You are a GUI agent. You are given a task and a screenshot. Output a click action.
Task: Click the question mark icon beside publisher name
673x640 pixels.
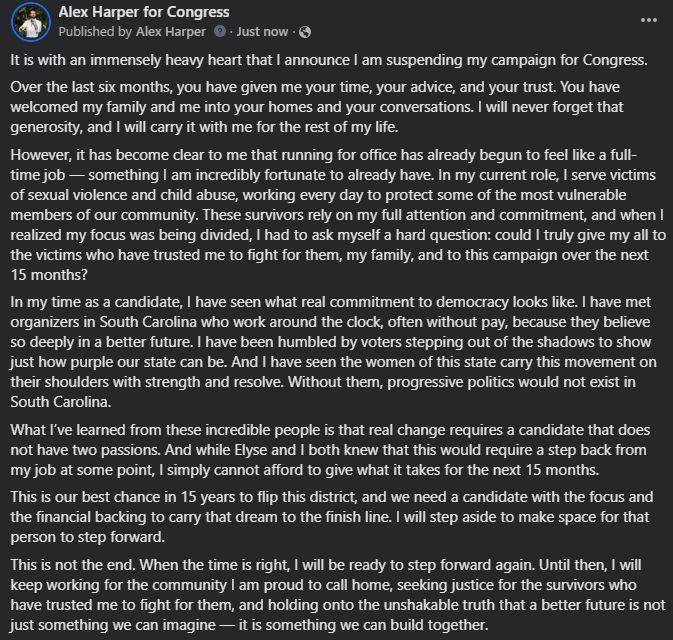(x=220, y=31)
